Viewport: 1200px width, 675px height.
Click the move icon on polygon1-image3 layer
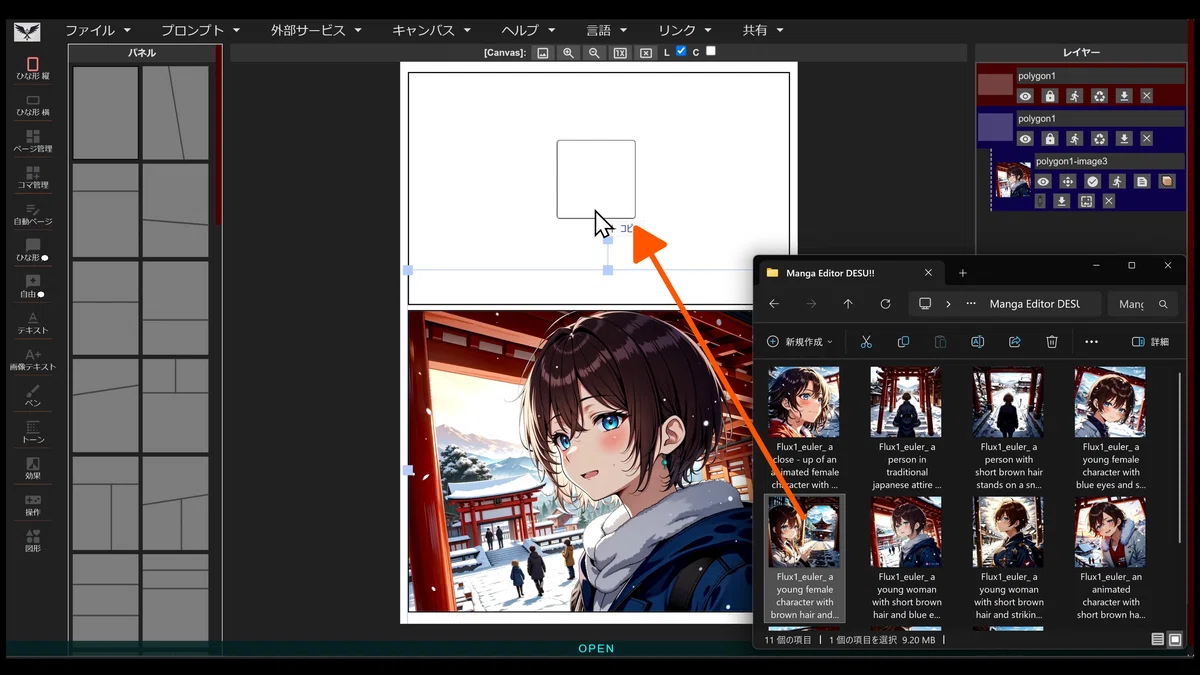click(x=1068, y=182)
